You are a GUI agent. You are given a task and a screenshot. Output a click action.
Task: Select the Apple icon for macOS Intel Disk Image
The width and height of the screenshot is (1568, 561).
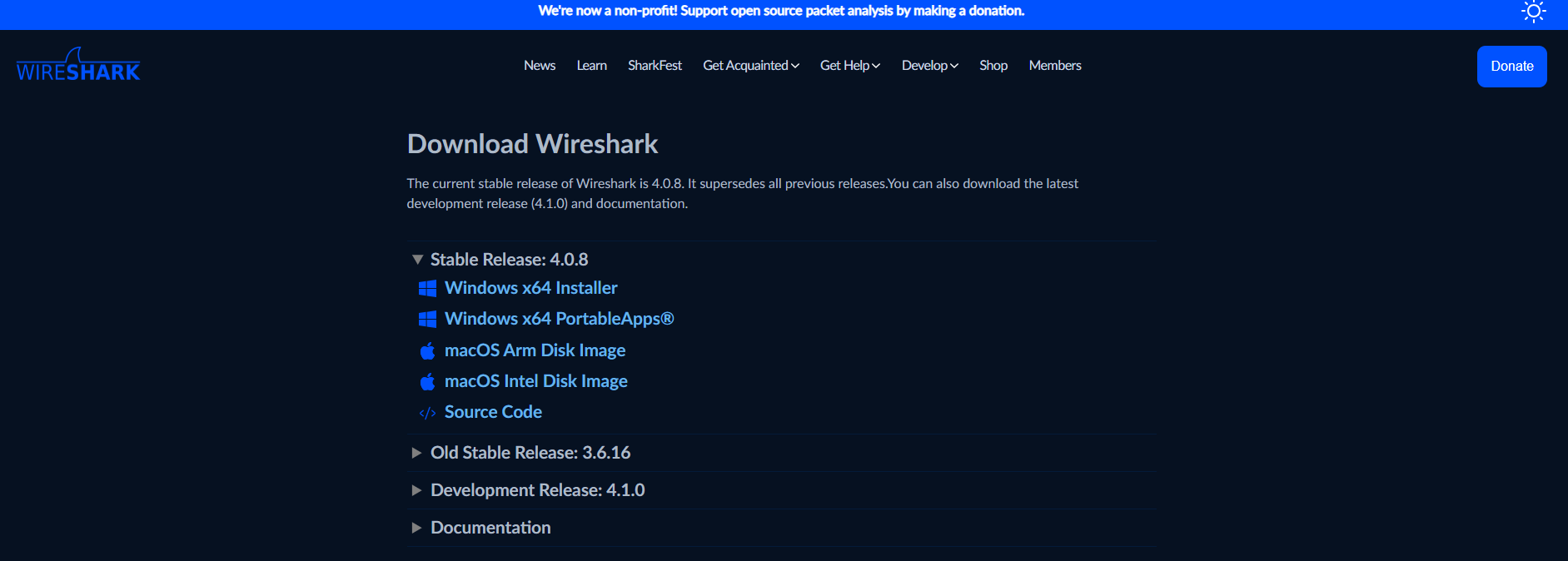click(427, 381)
